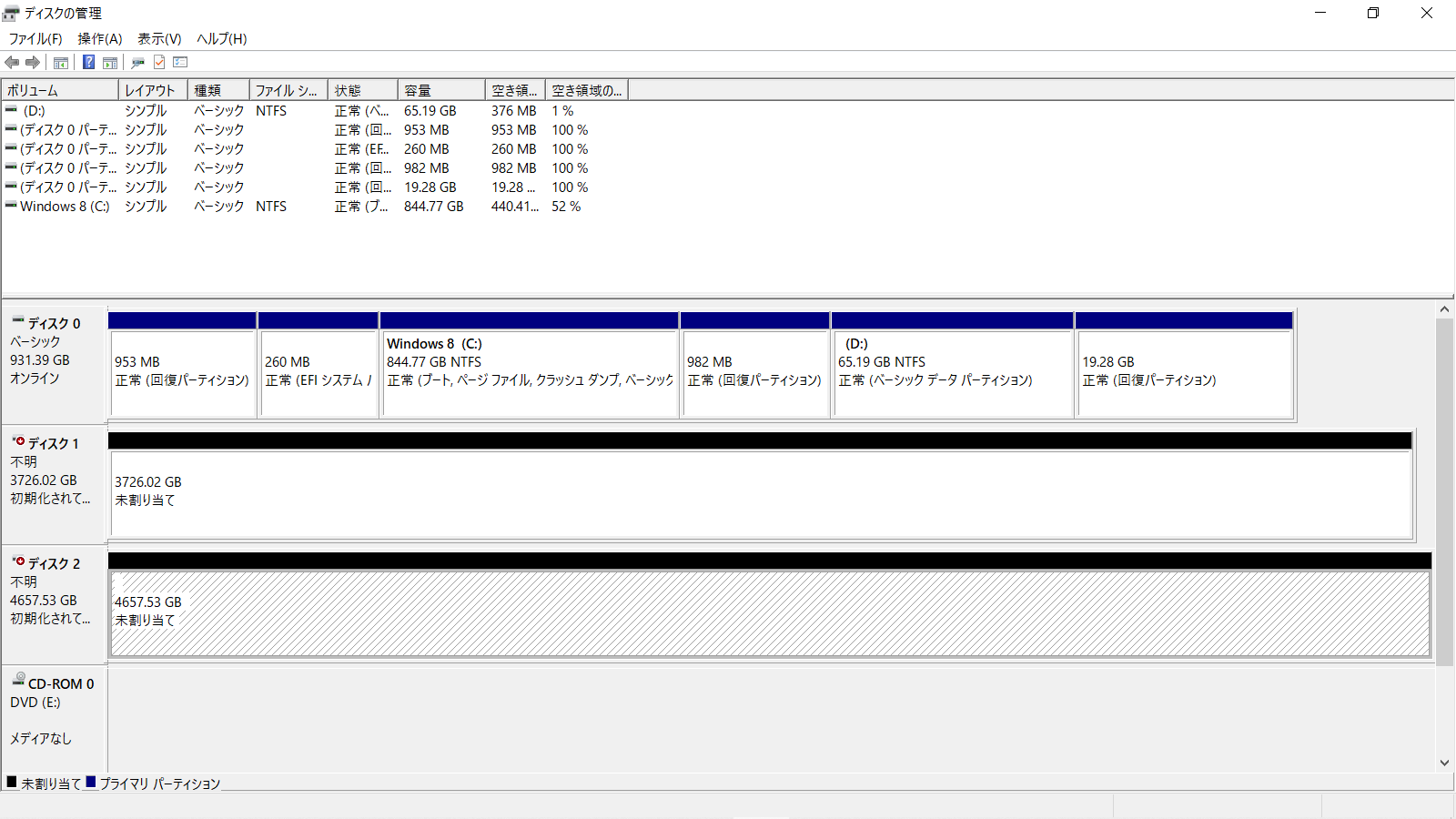This screenshot has width=1456, height=819.
Task: Click the scroll down arrow in disk pane
Action: coord(1444,763)
